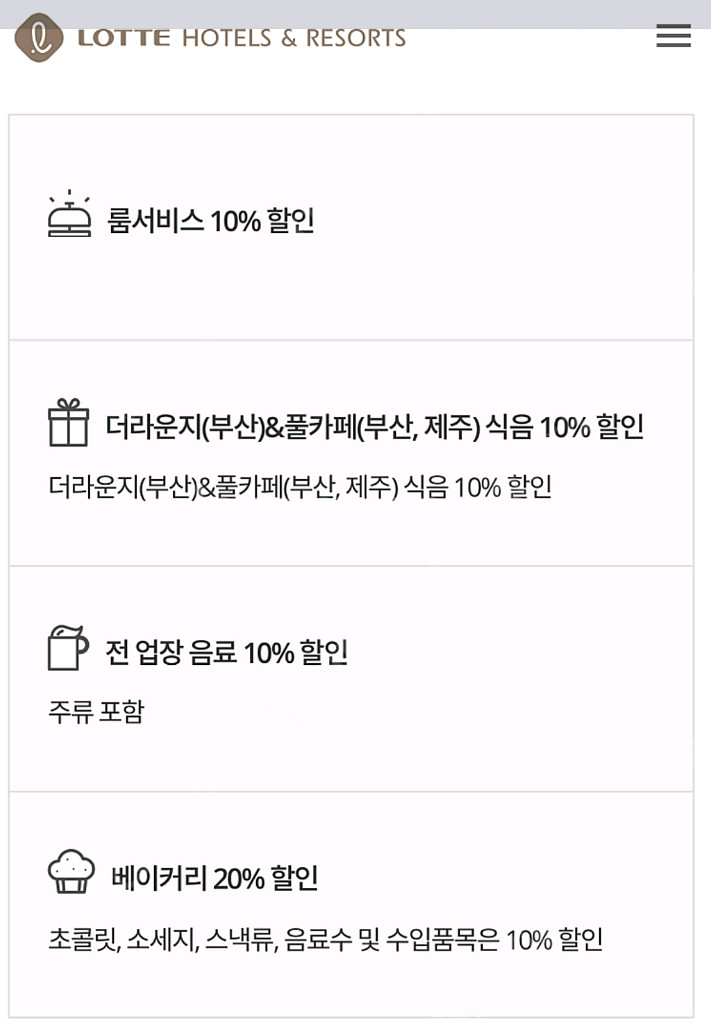This screenshot has width=711, height=1024.
Task: Select the 전 업장 음료 10% 할인 heading
Action: click(227, 653)
